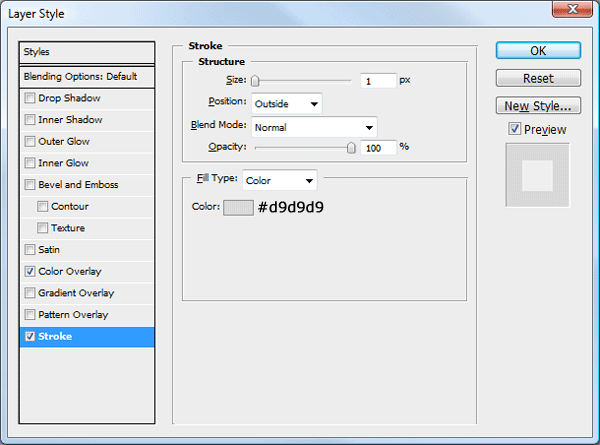
Task: Confirm with the OK button
Action: (x=538, y=51)
